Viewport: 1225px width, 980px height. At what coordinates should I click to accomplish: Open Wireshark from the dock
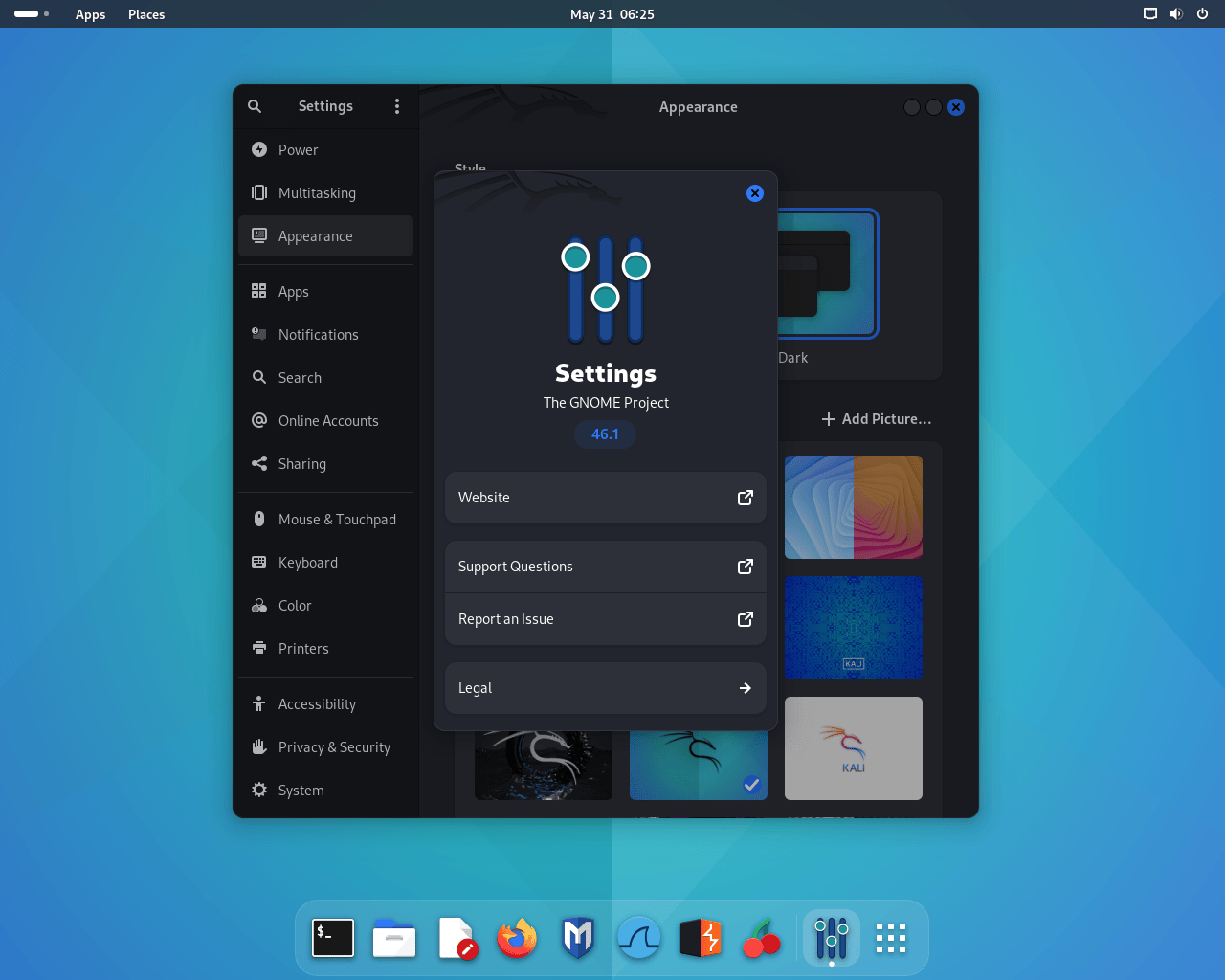pyautogui.click(x=639, y=938)
